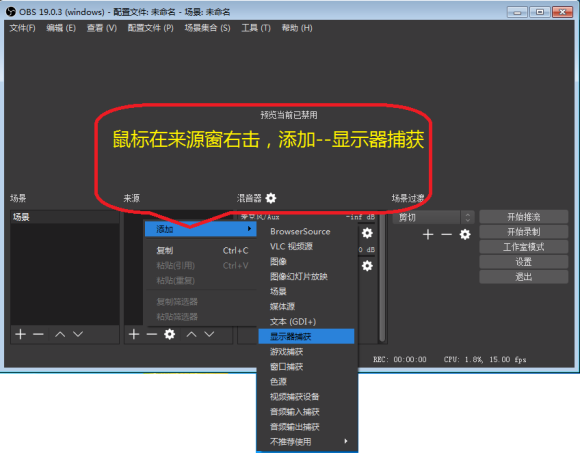Click the 预览当前已禁用 preview text
Image resolution: width=580 pixels, height=453 pixels.
pyautogui.click(x=289, y=115)
